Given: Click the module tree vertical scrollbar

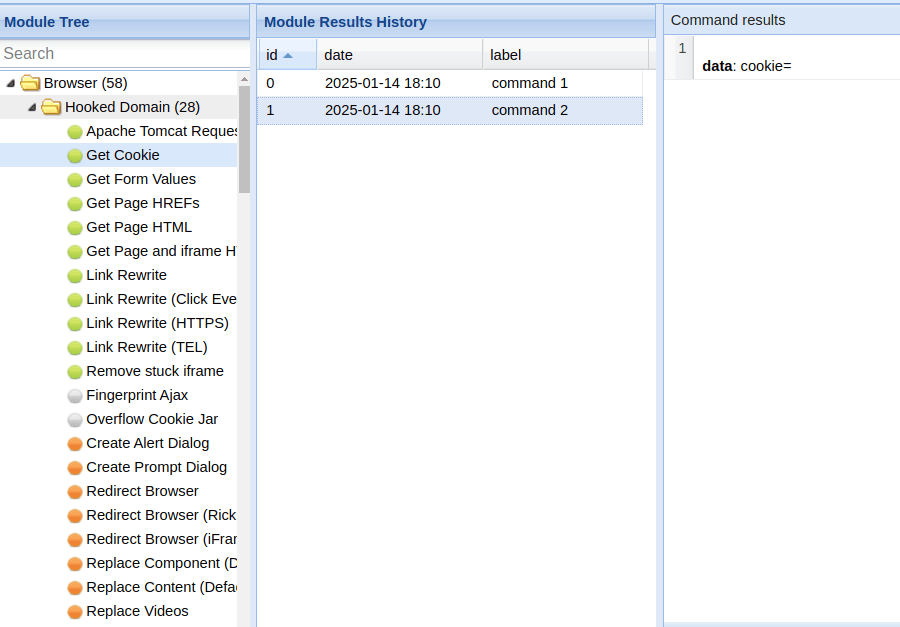Looking at the screenshot, I should (x=244, y=140).
